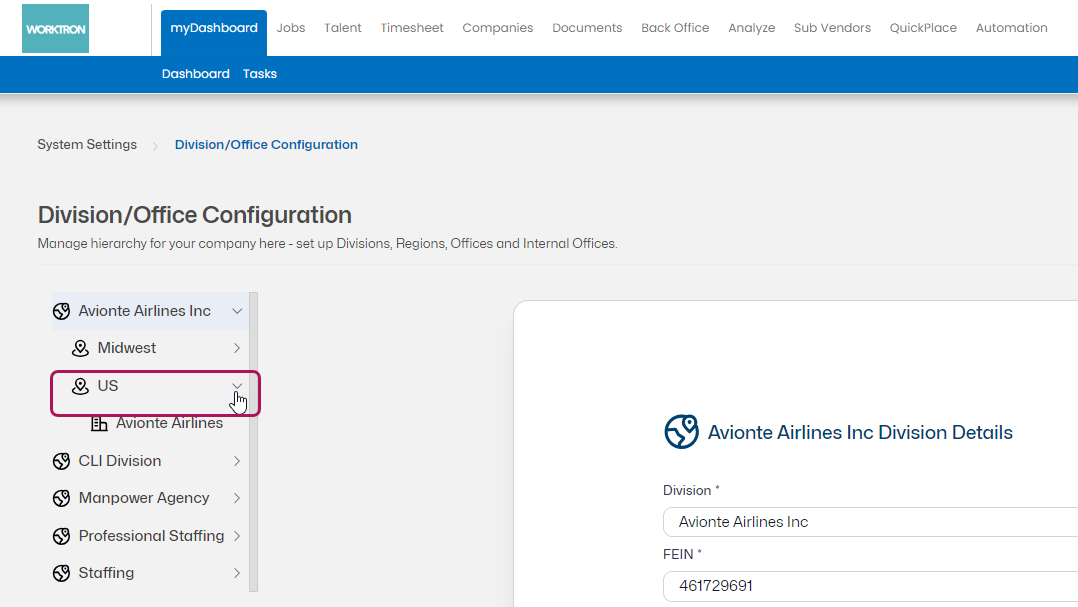
Task: Click the globe icon beside Staffing
Action: point(61,573)
